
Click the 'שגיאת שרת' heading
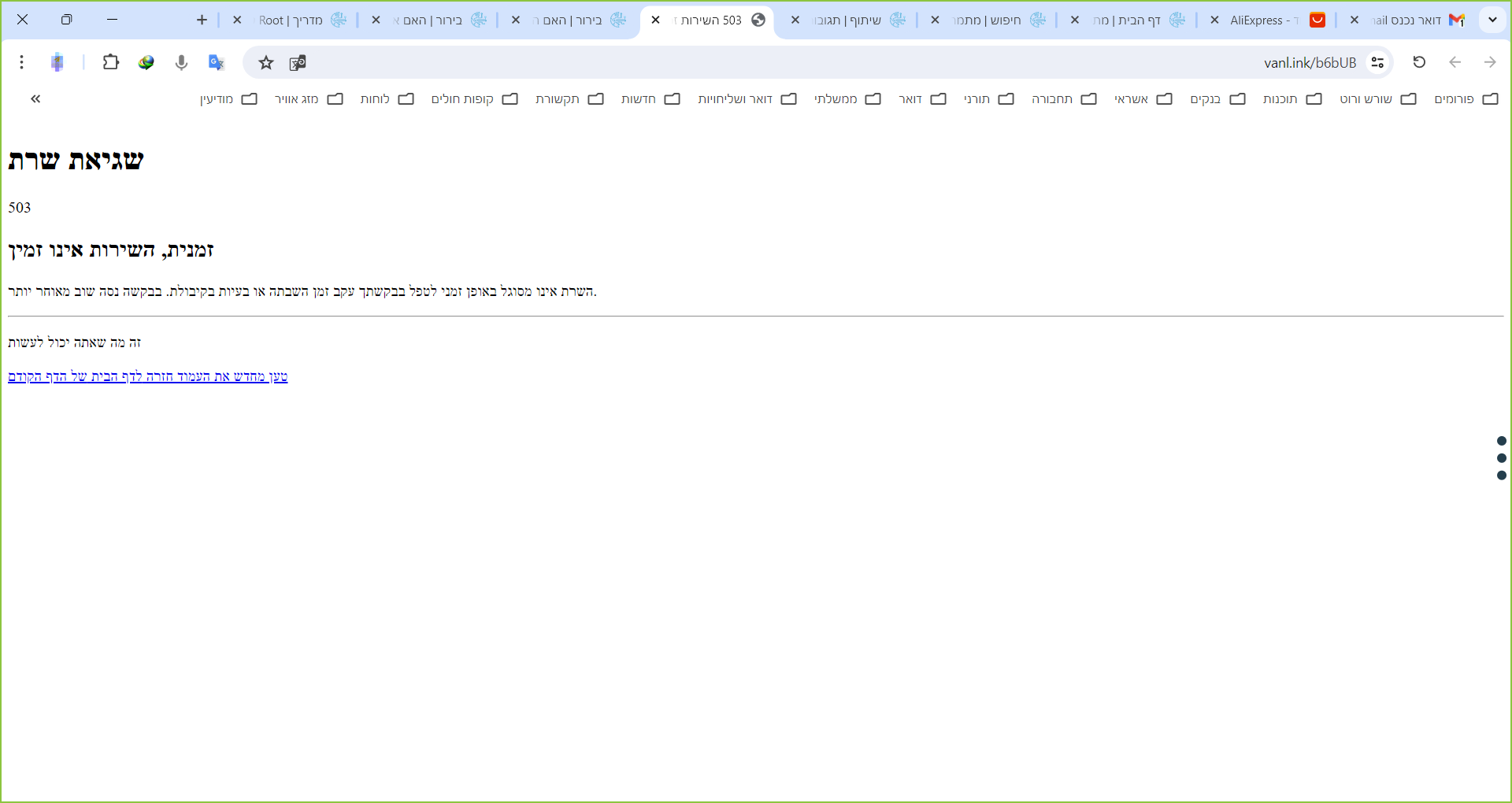click(76, 161)
